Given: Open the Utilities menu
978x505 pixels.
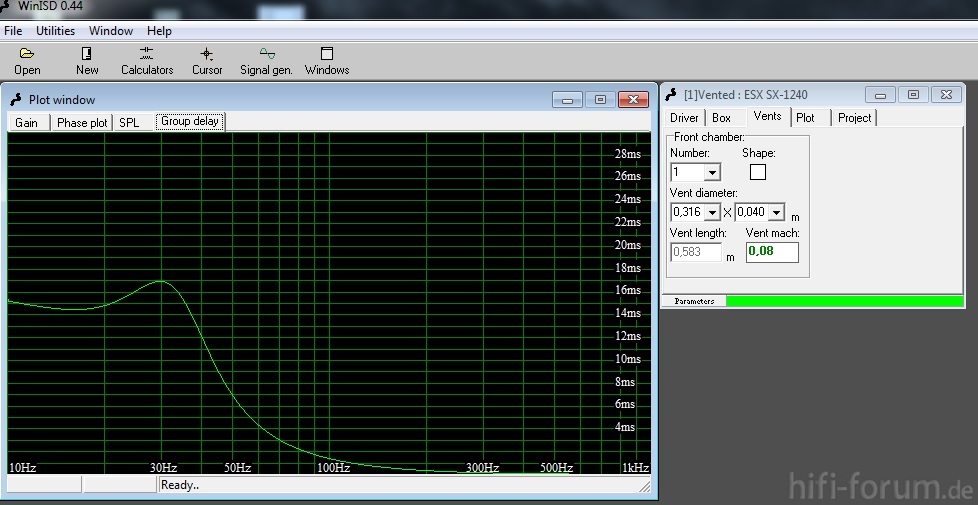Looking at the screenshot, I should (x=56, y=31).
